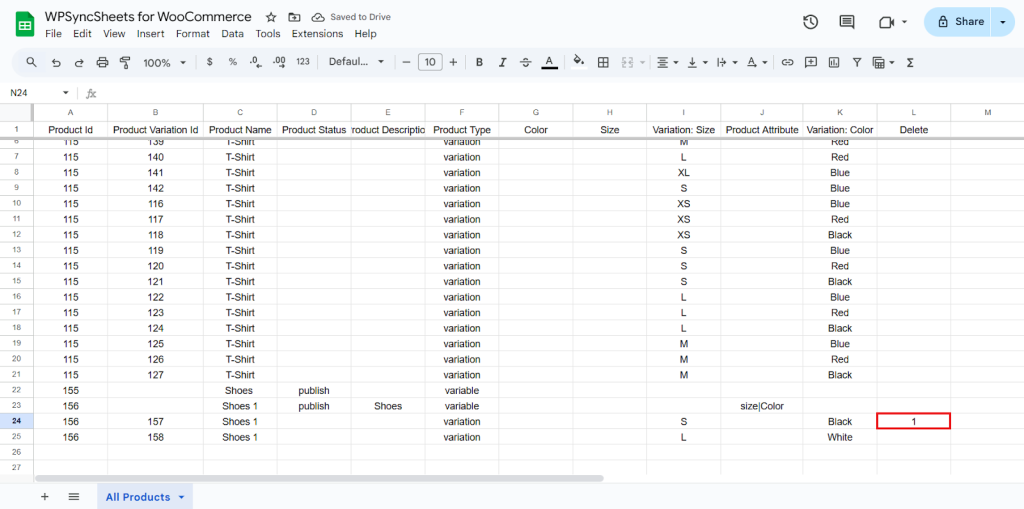Open the zoom level dropdown

pos(165,63)
